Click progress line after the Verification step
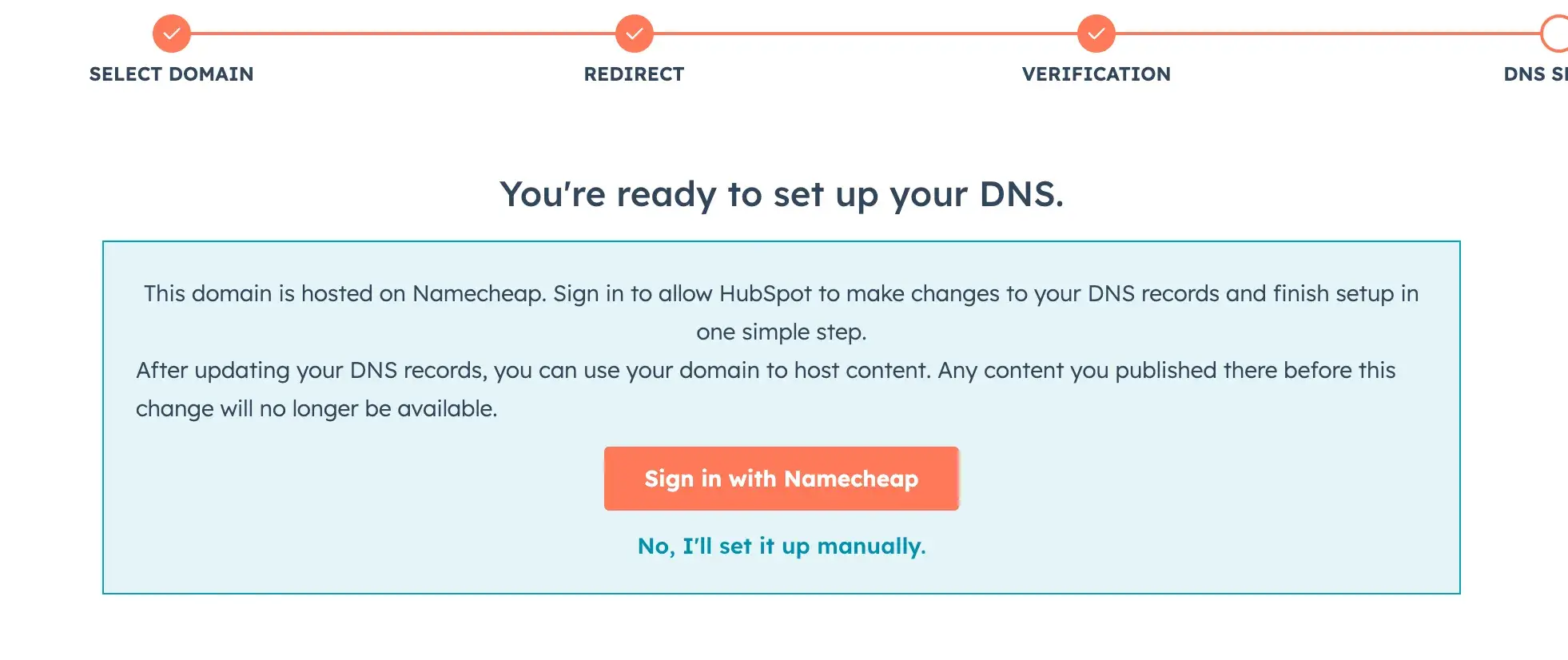The height and width of the screenshot is (660, 1568). (1327, 34)
